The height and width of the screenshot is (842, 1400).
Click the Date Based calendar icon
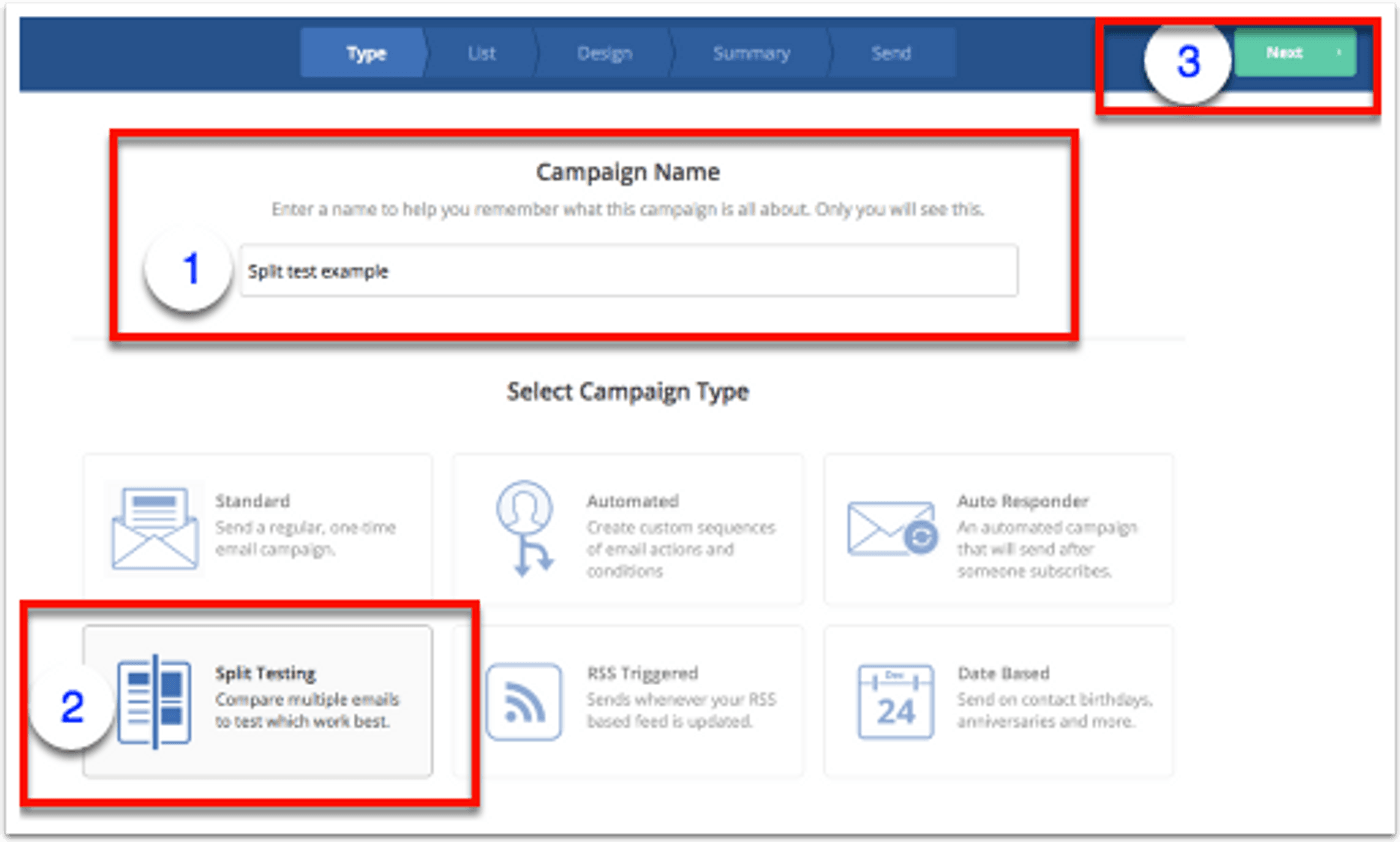[895, 701]
